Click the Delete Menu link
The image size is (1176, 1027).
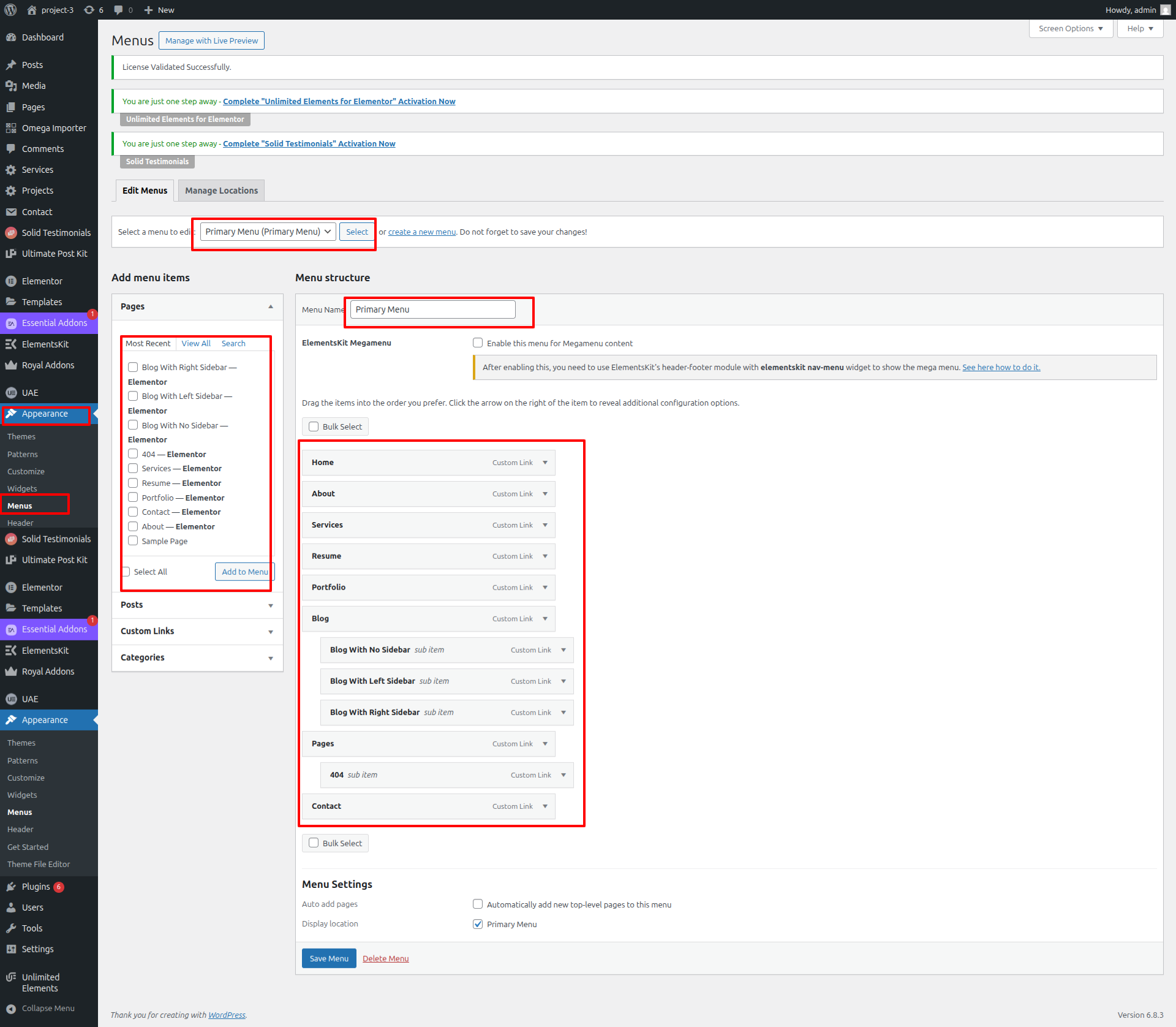click(385, 958)
